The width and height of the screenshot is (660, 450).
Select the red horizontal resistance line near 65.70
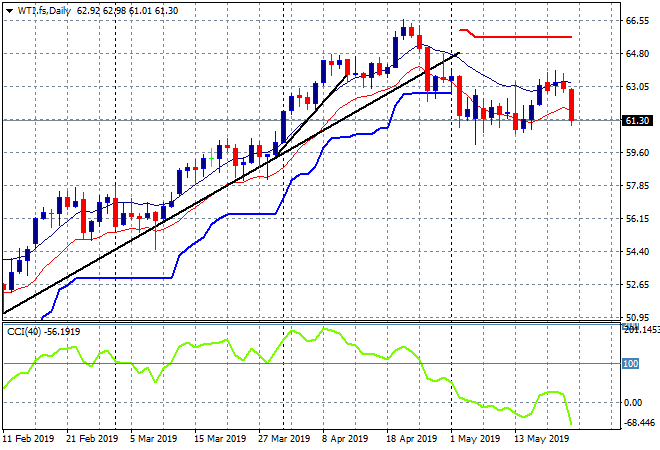coord(522,37)
